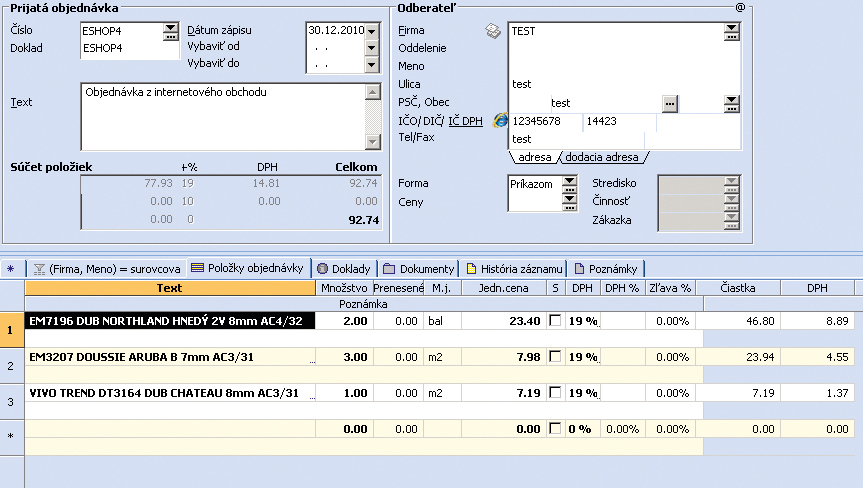Image resolution: width=863 pixels, height=488 pixels.
Task: Tick the S checkbox for EM3207 DOUSSIE ARUBA row
Action: tap(555, 357)
